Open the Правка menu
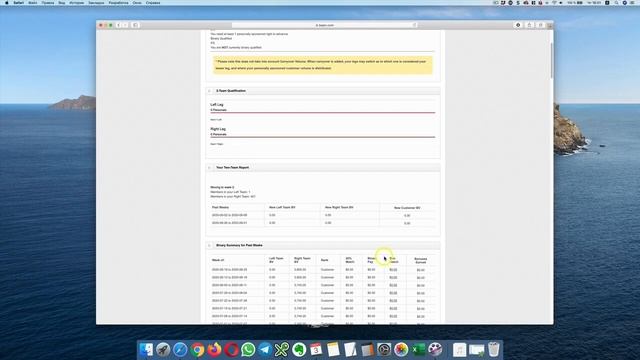The height and width of the screenshot is (360, 640). pos(48,3)
